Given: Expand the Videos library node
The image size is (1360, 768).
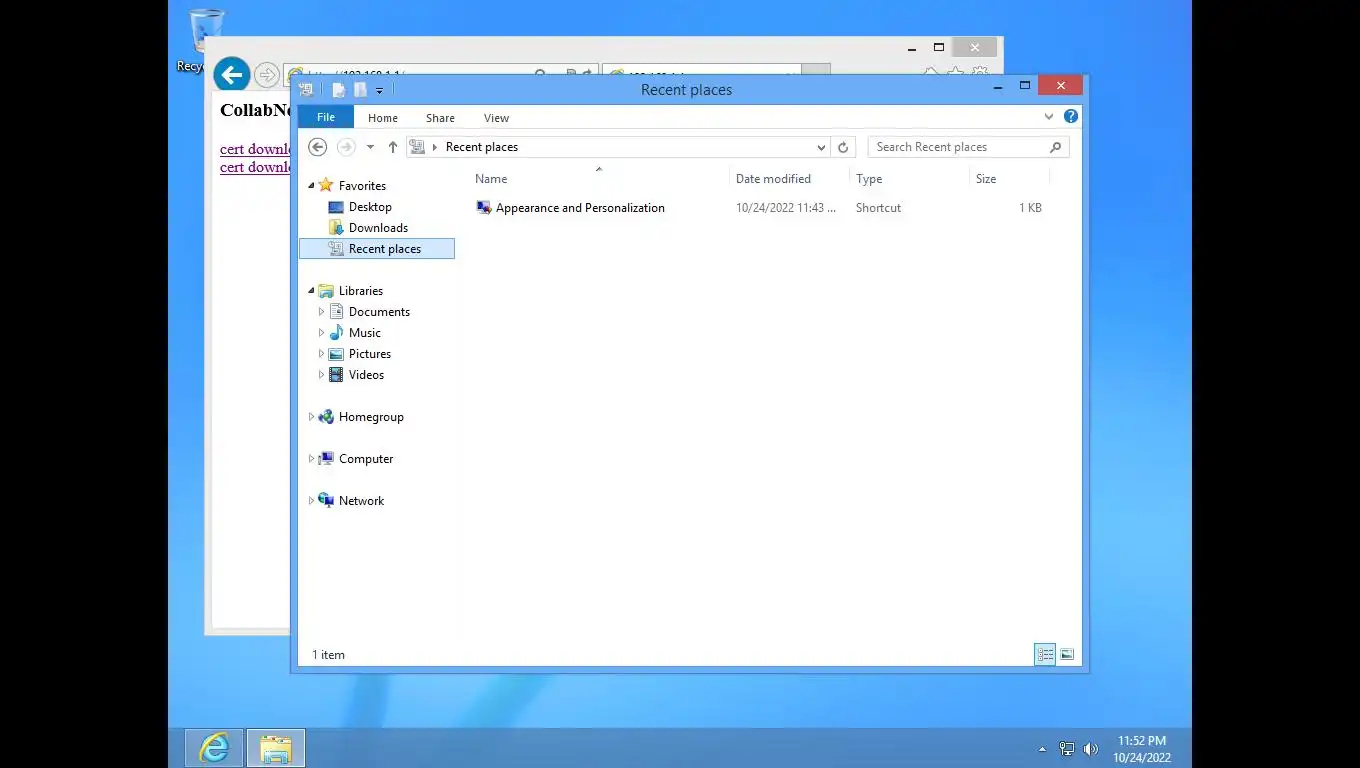Looking at the screenshot, I should (x=321, y=375).
